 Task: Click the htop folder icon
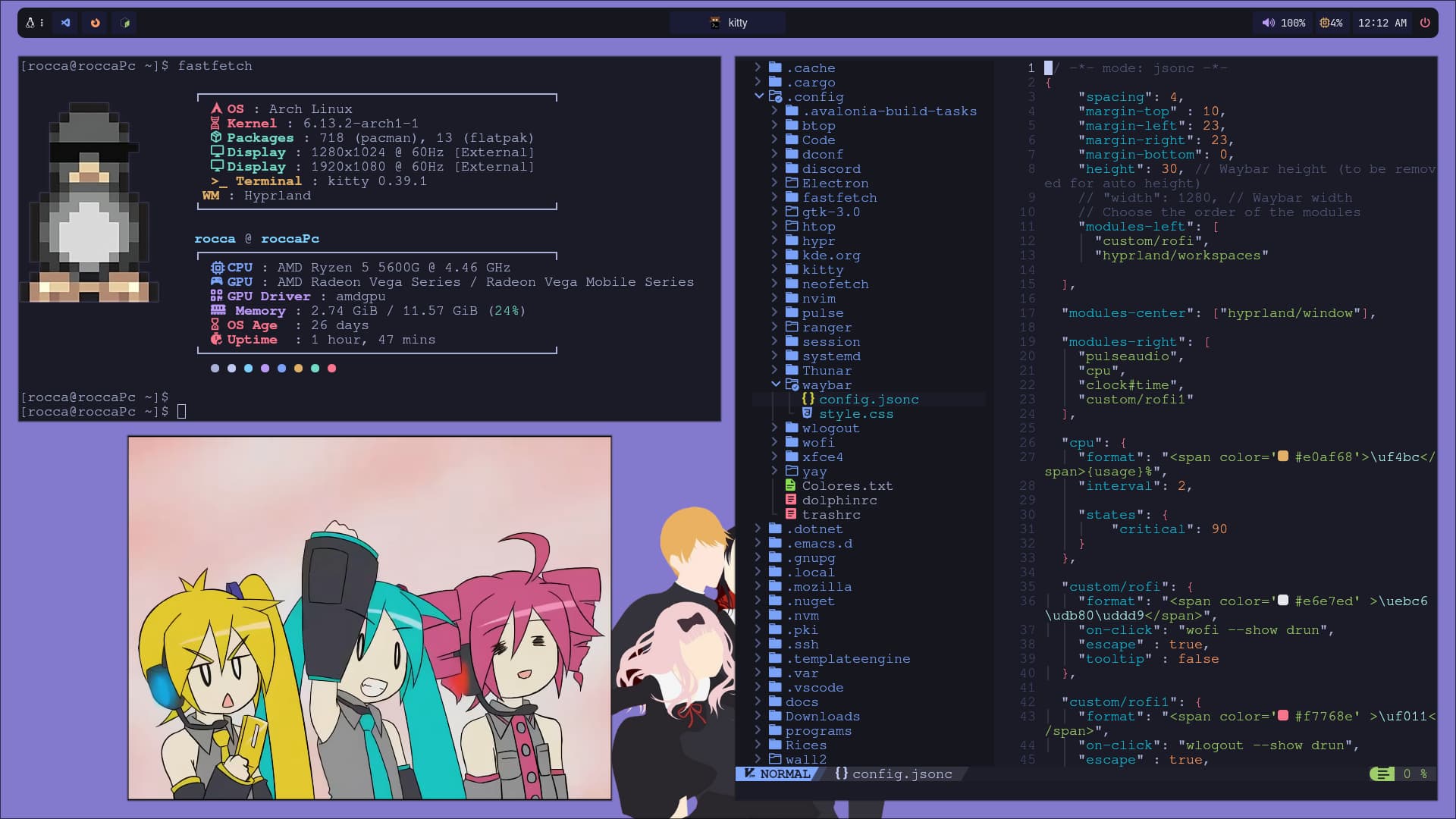792,226
